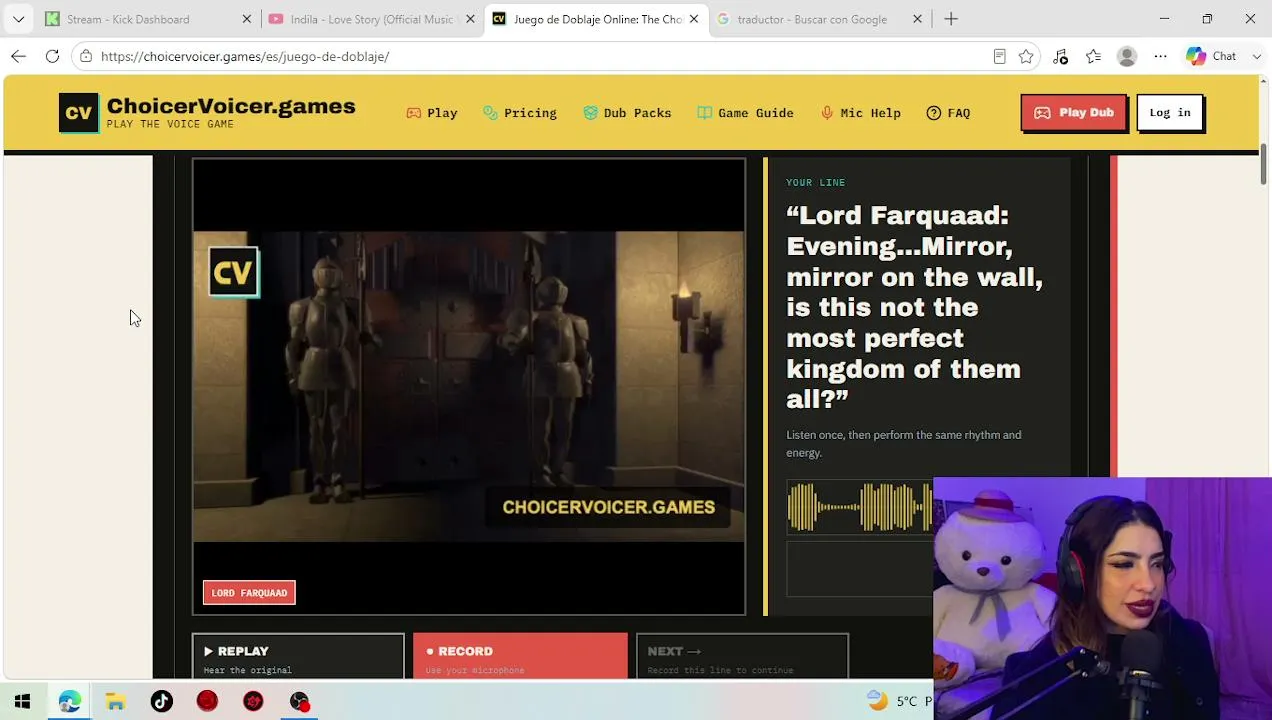View site information icon in address bar
The image size is (1272, 720).
pyautogui.click(x=86, y=56)
